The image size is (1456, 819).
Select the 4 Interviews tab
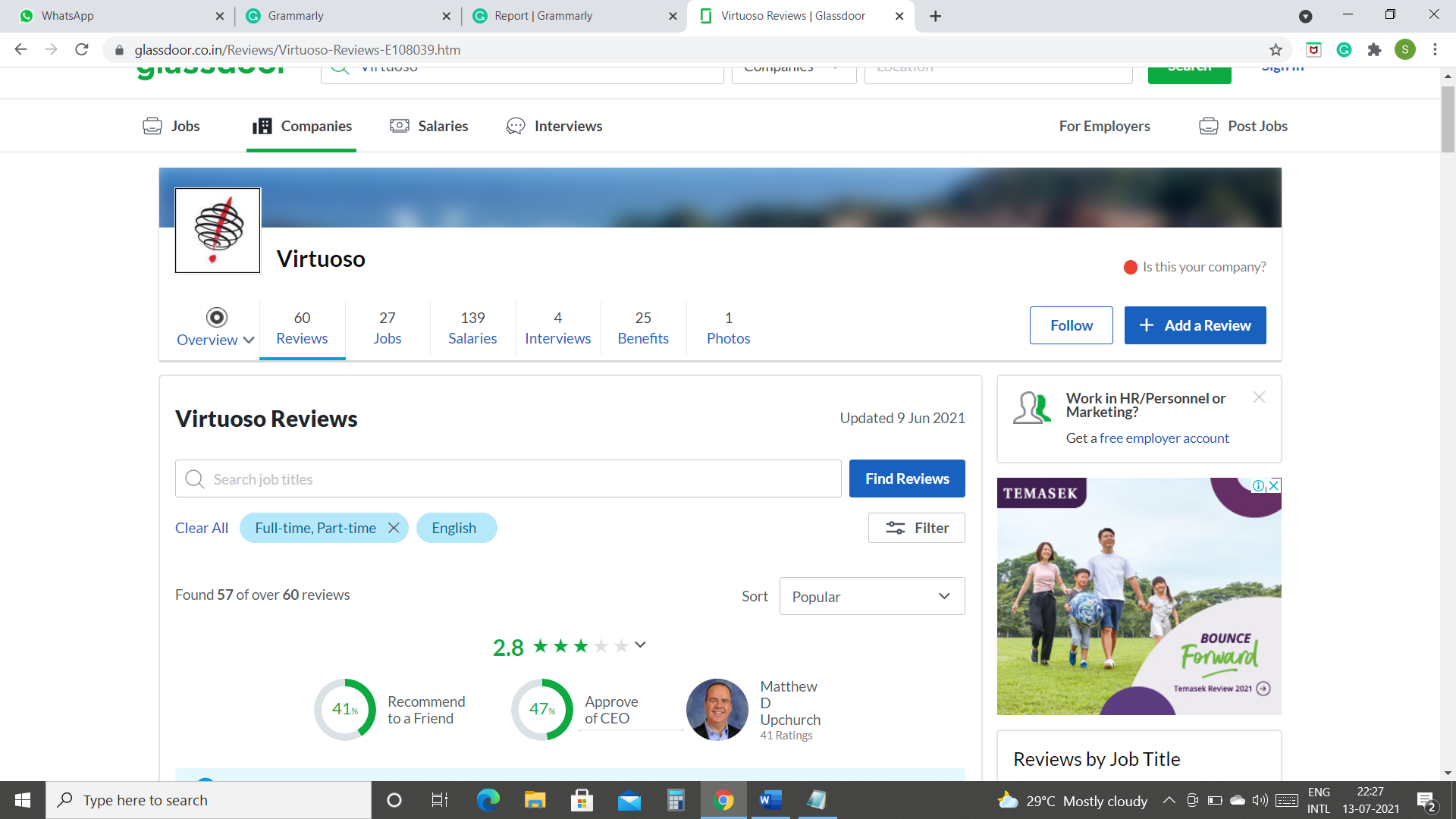(557, 328)
